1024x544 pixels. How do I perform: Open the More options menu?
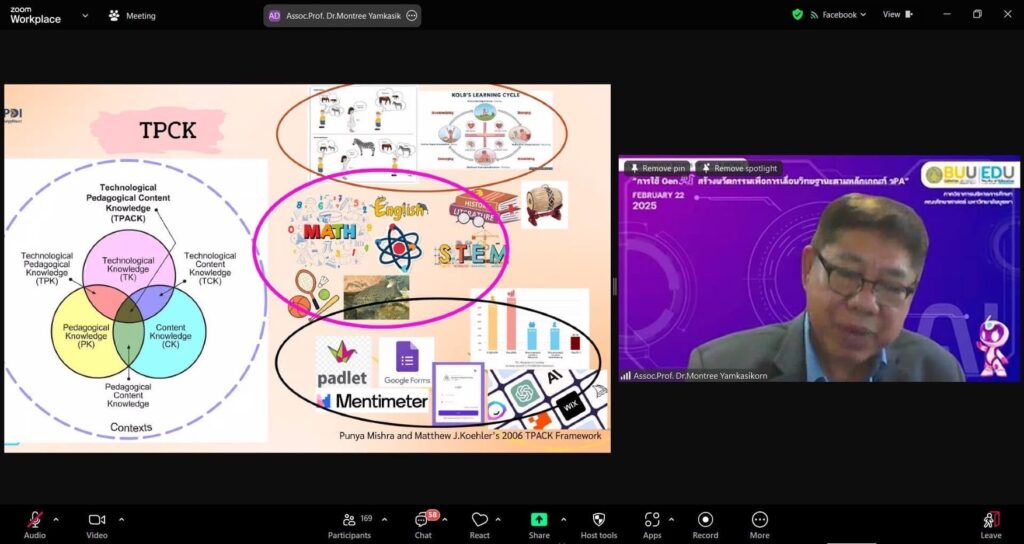tap(759, 520)
